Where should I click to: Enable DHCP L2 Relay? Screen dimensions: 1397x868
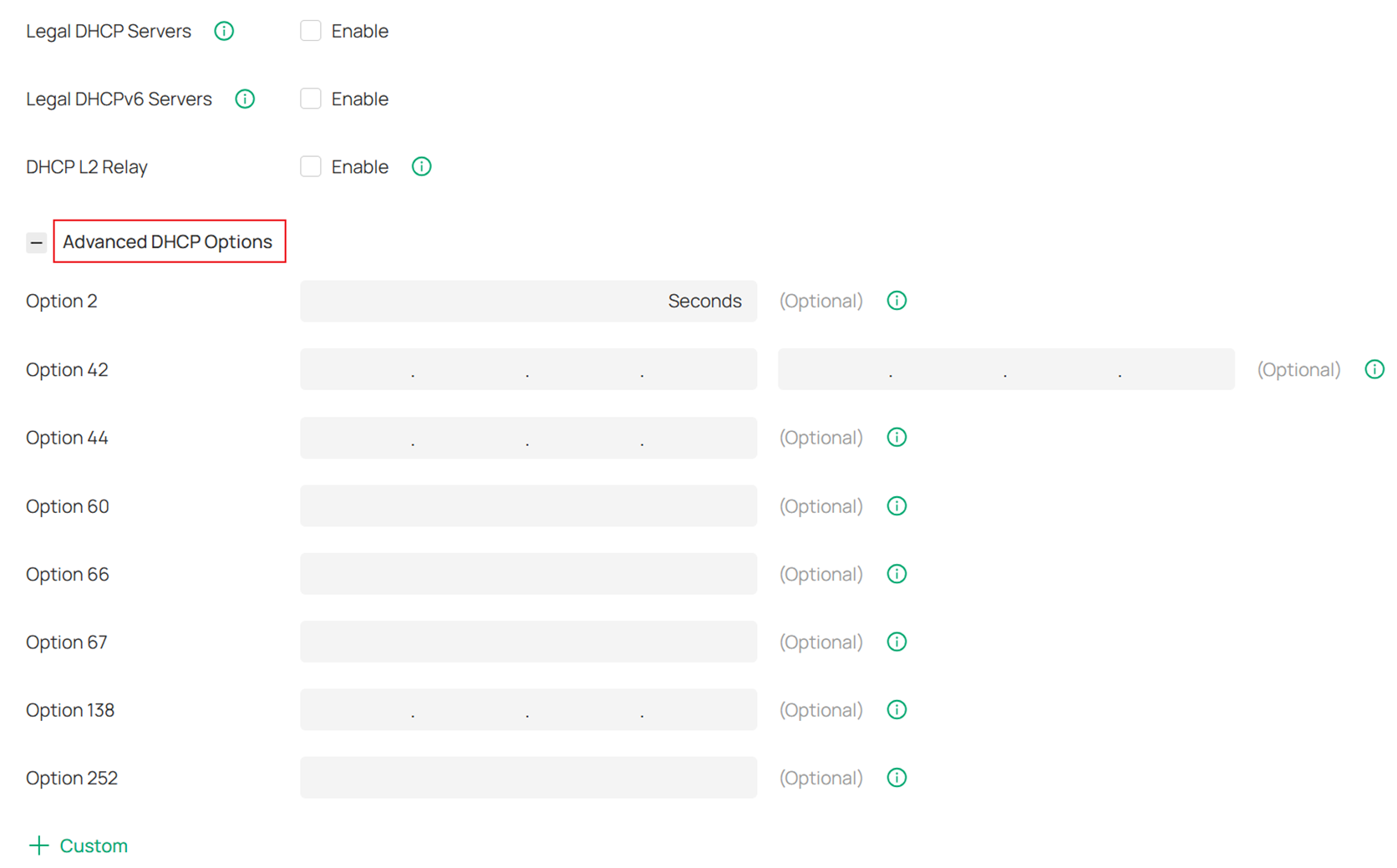[310, 166]
